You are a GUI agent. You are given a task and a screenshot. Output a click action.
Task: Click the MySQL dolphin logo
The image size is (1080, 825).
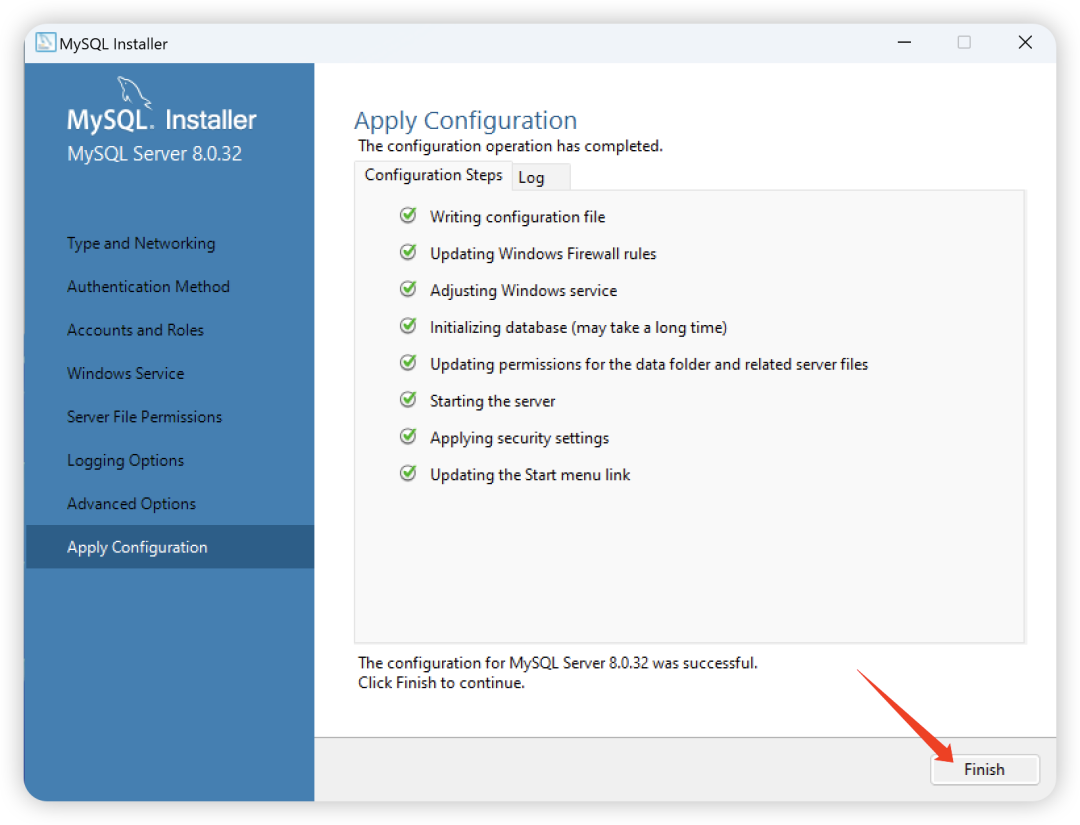(133, 91)
